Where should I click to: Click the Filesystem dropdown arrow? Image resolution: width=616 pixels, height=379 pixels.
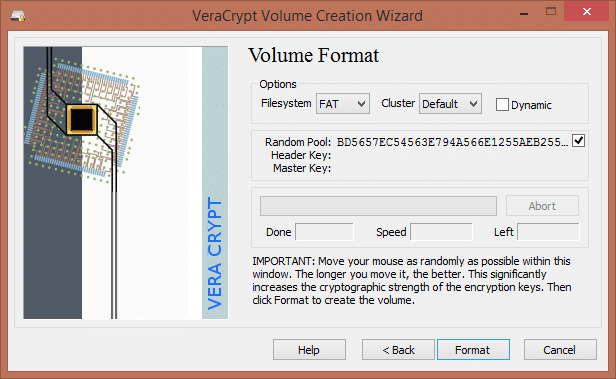pos(361,104)
